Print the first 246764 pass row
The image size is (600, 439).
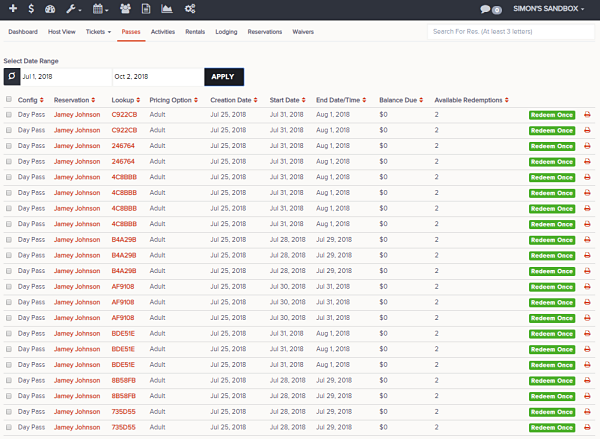587,146
